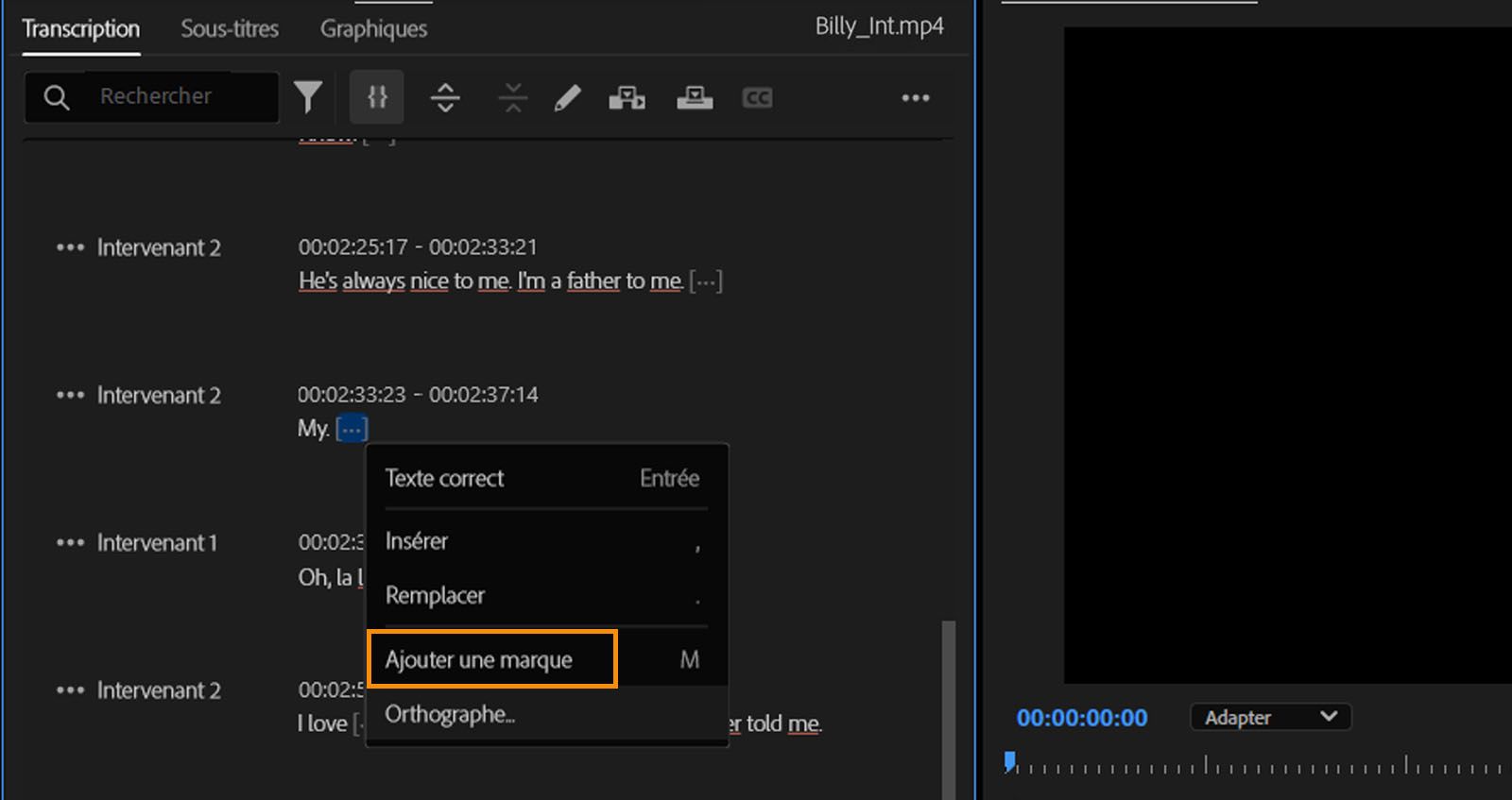1512x800 pixels.
Task: Click the blue playhead marker on the ruler
Action: [x=1010, y=761]
